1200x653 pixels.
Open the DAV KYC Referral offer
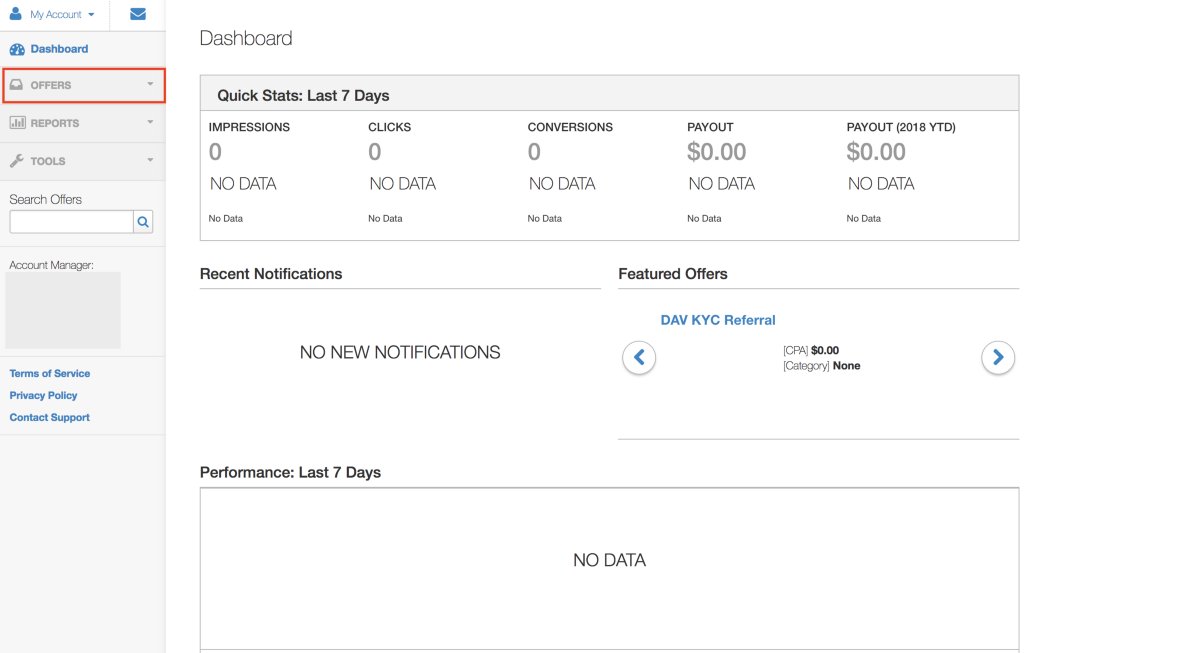click(x=718, y=320)
